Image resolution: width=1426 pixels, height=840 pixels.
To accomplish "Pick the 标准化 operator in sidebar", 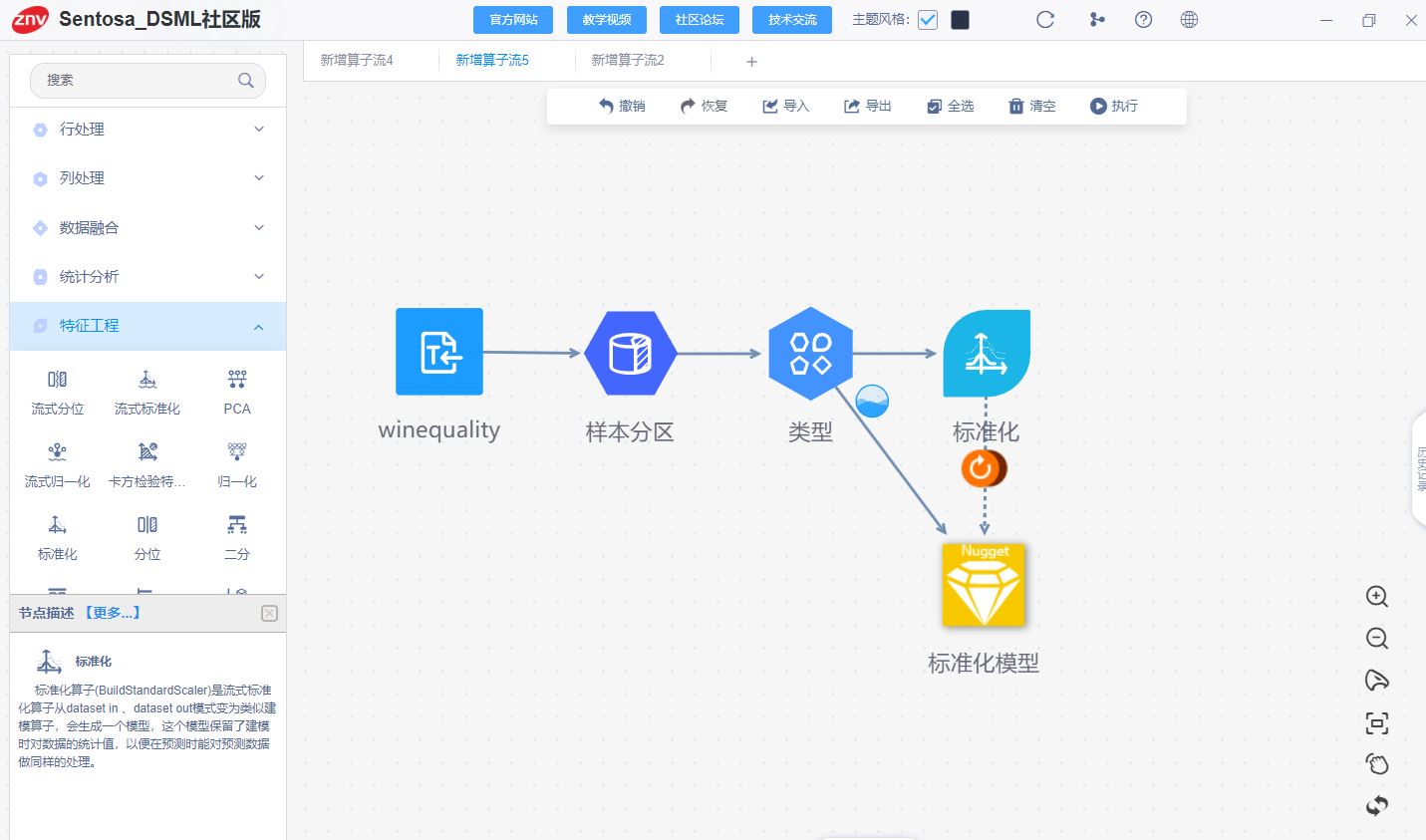I will pos(58,525).
